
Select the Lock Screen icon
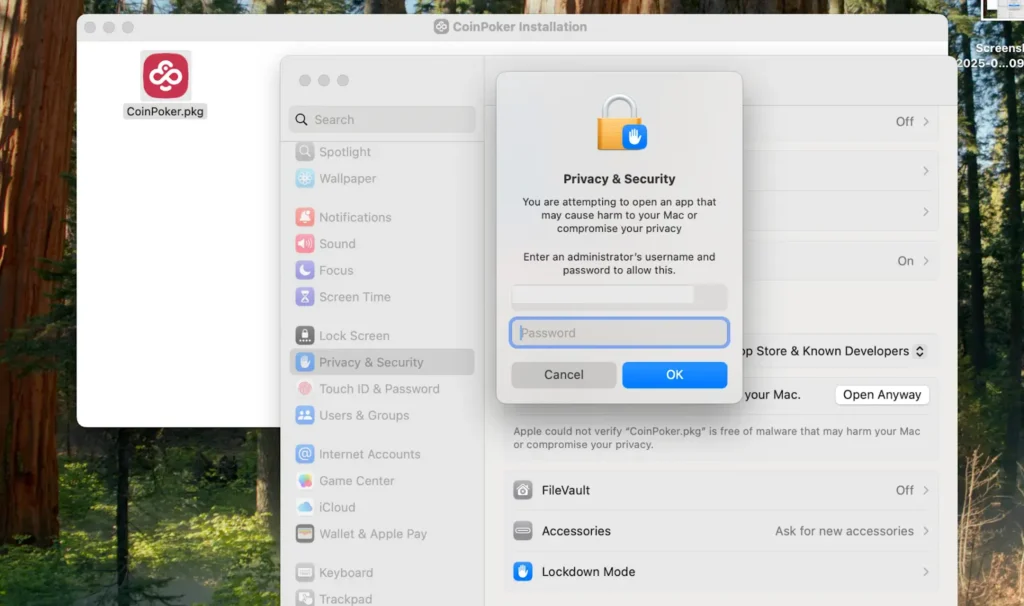pyautogui.click(x=305, y=336)
